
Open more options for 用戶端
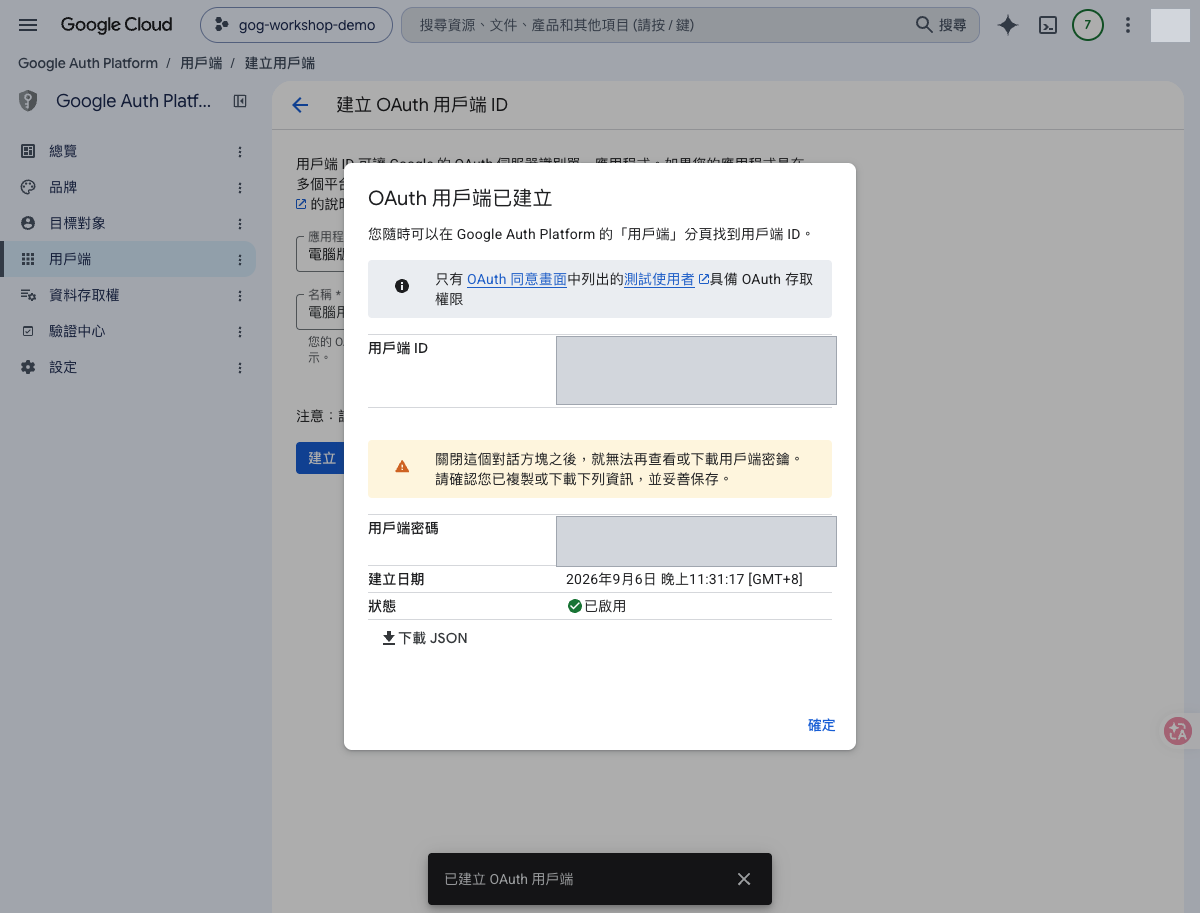click(239, 260)
